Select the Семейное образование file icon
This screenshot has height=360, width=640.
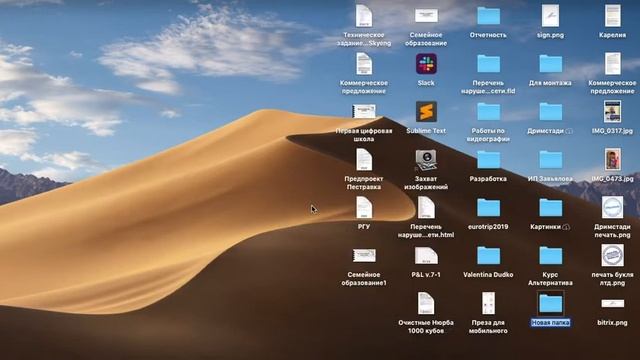coord(426,16)
